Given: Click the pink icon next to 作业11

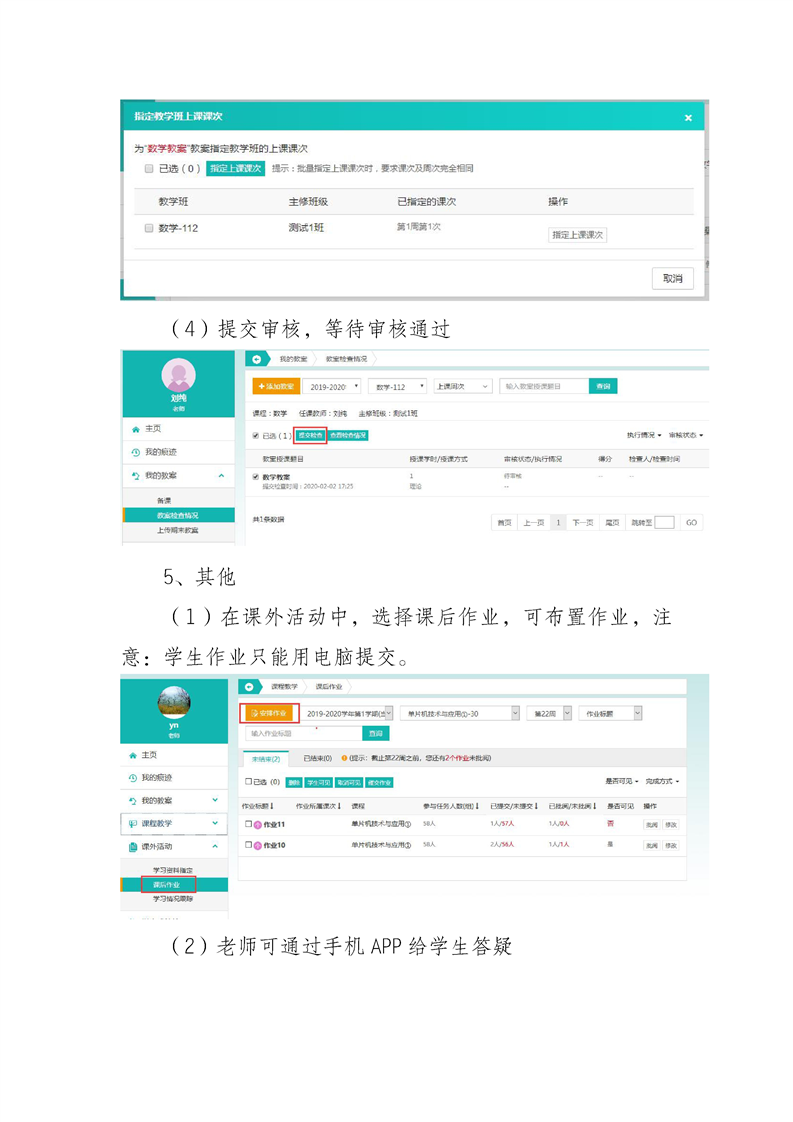Looking at the screenshot, I should [257, 825].
